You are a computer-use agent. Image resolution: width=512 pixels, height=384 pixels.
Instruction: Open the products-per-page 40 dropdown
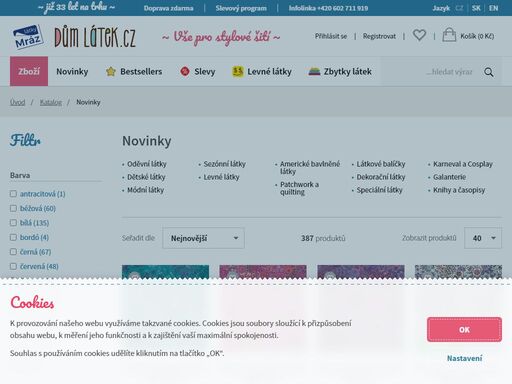(483, 238)
